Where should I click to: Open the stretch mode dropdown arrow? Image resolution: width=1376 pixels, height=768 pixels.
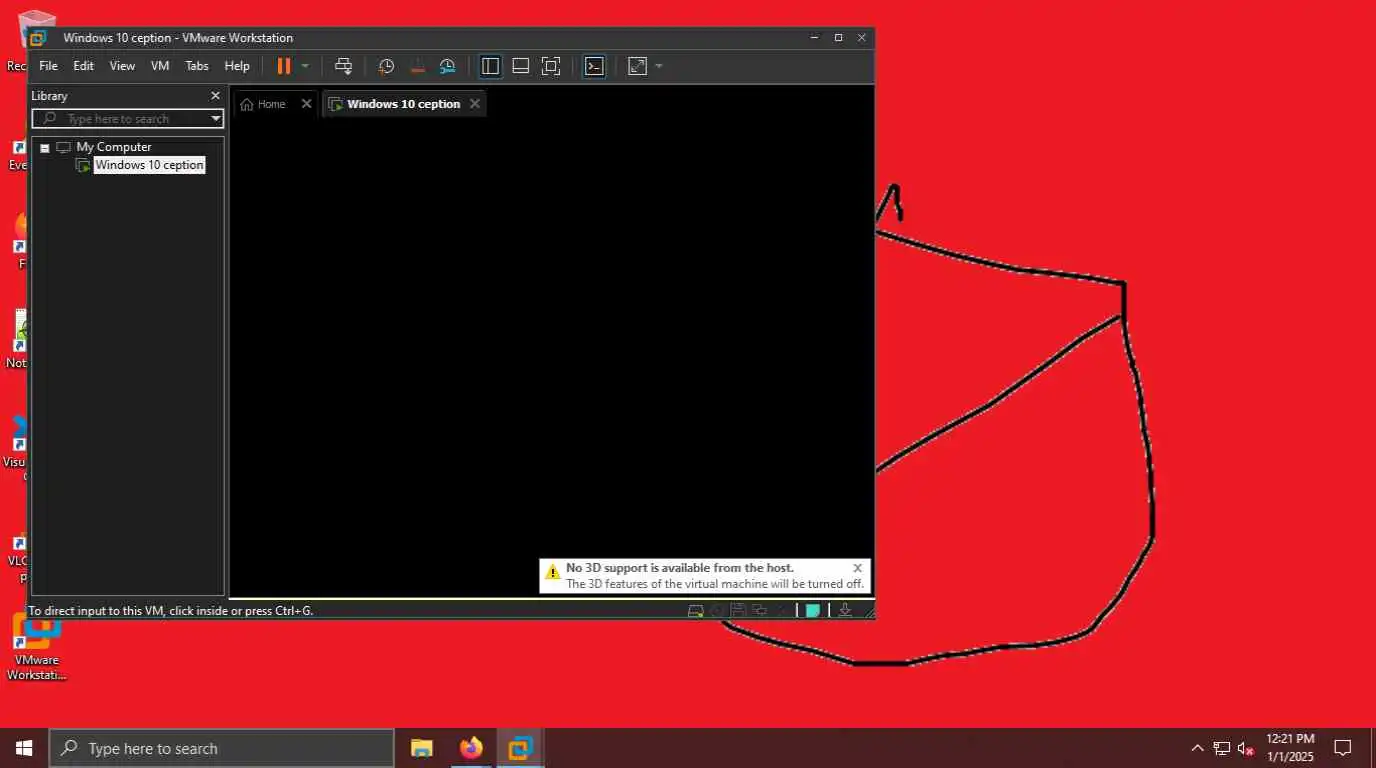coord(659,66)
